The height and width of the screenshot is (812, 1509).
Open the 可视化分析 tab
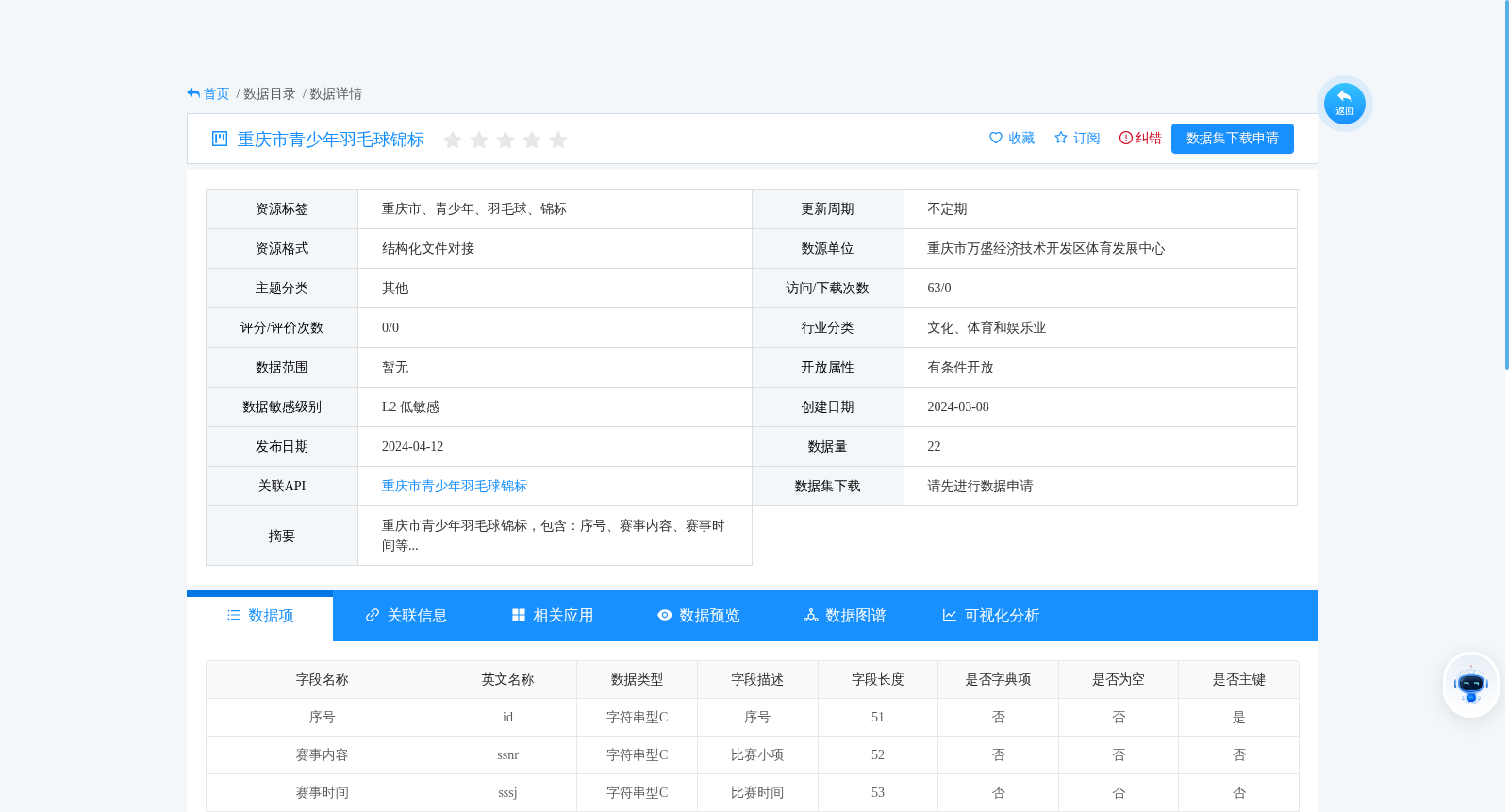point(991,616)
